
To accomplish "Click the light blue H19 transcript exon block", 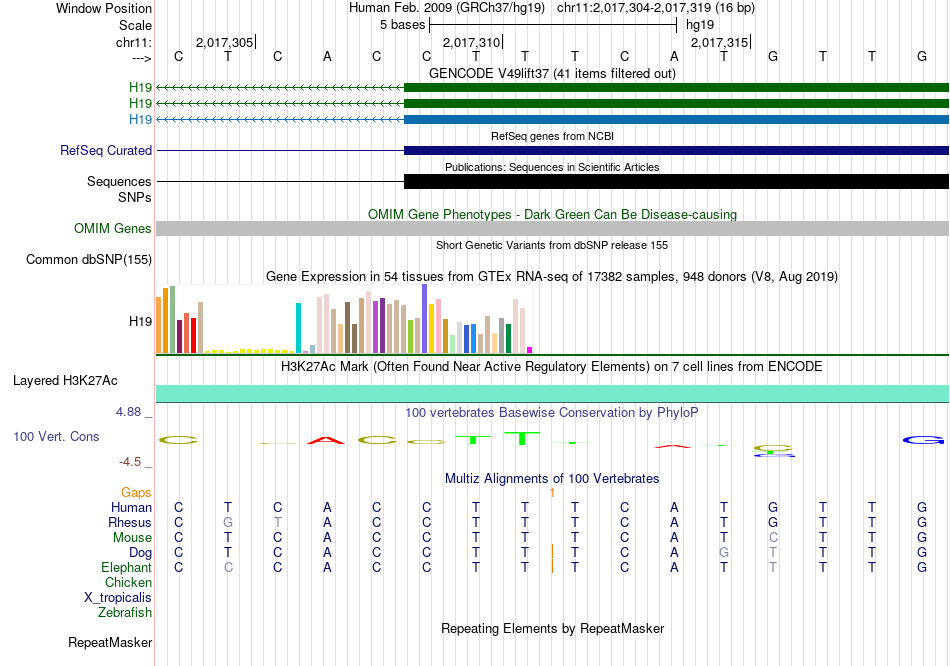I will tap(676, 119).
